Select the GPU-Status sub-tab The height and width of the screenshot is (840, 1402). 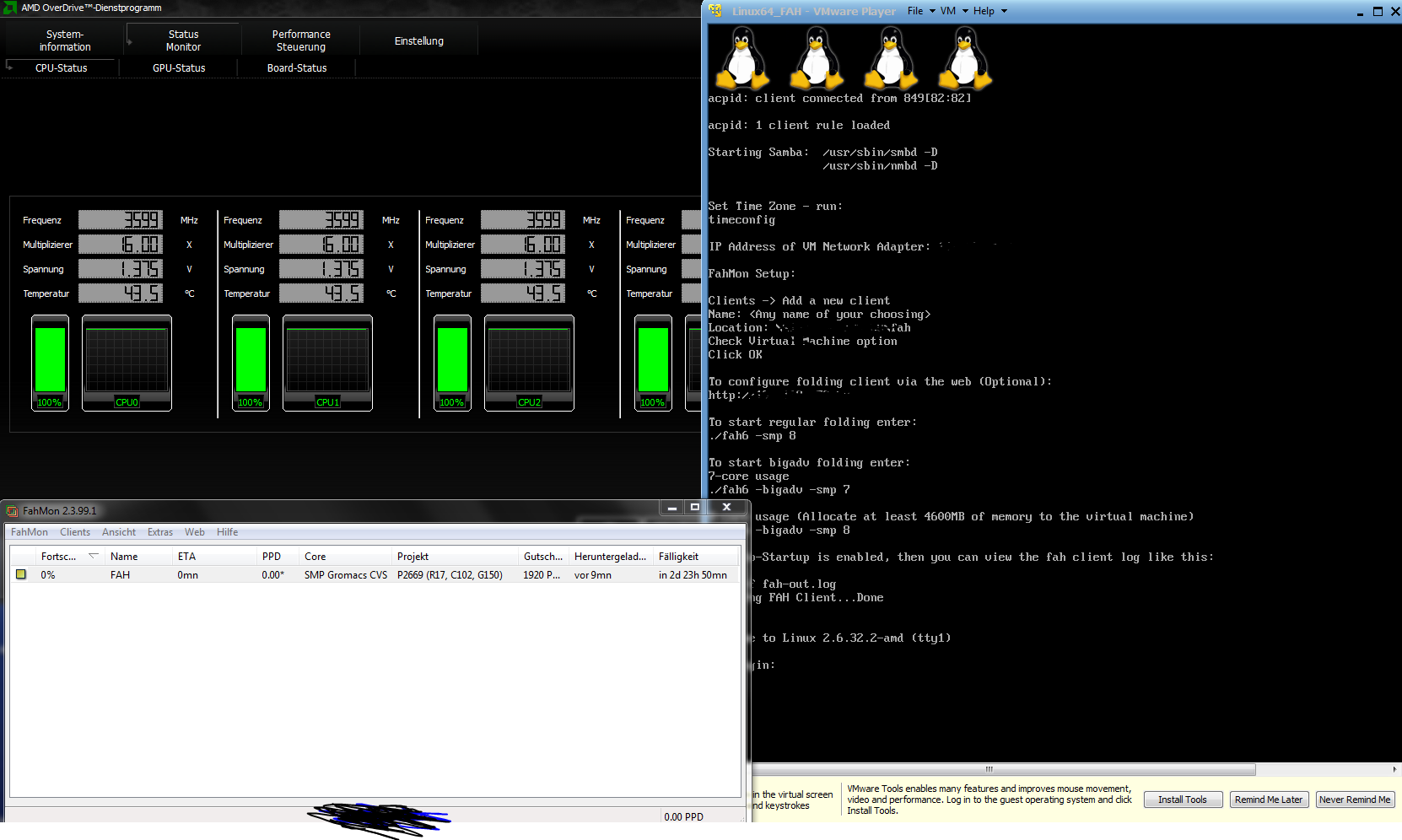(x=179, y=68)
